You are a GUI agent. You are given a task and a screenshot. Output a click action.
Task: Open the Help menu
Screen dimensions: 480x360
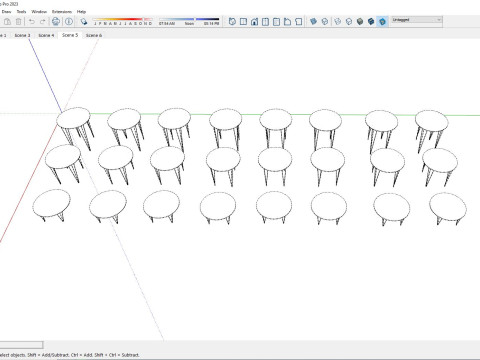(x=81, y=12)
